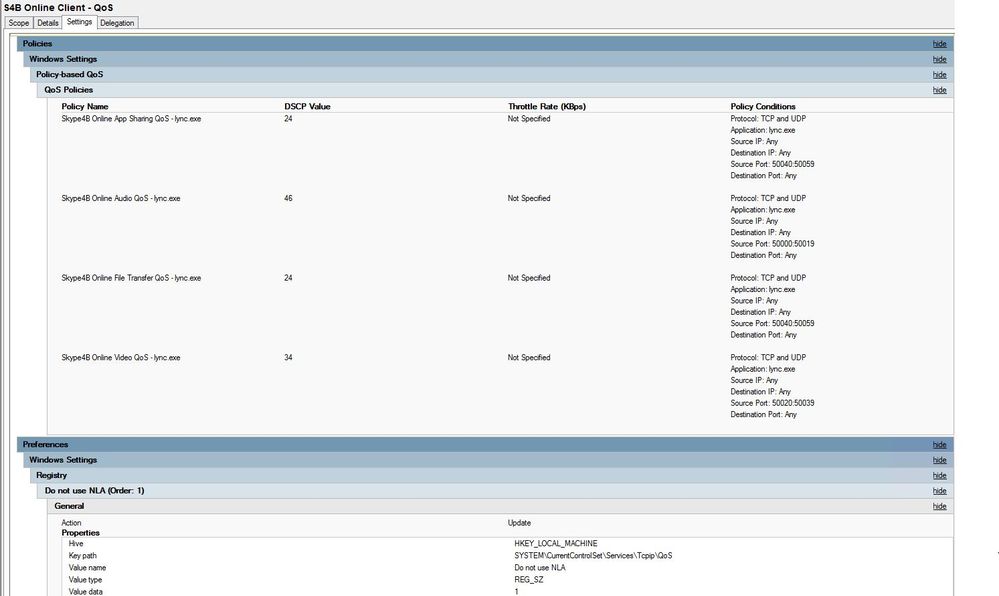Select Skype4B Online App Sharing QoS policy
This screenshot has width=999, height=596.
[x=131, y=119]
